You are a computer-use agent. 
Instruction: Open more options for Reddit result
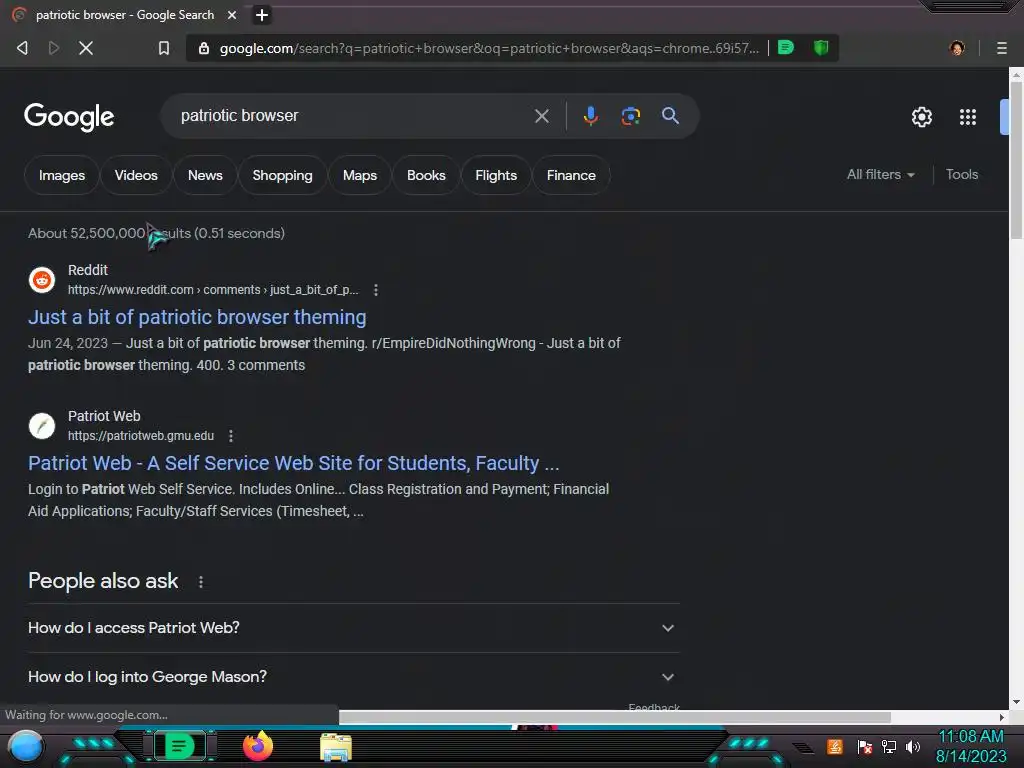click(376, 290)
